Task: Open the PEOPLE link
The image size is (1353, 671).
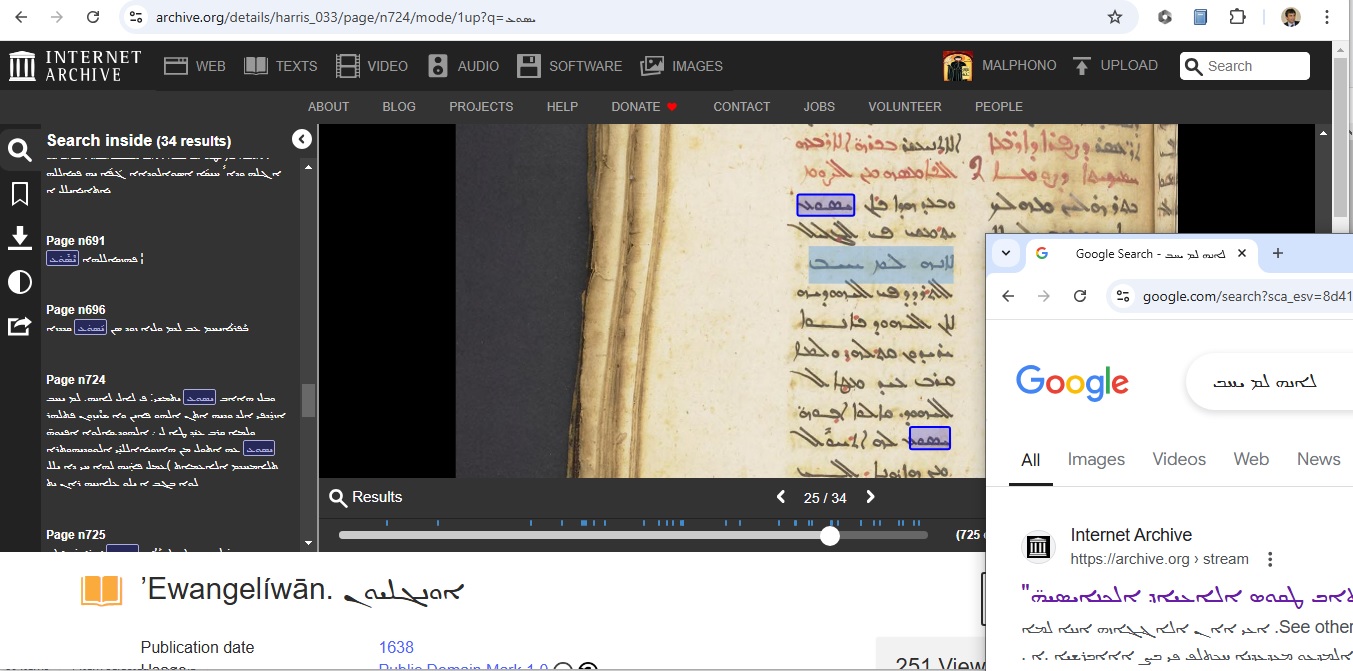Action: (x=999, y=106)
